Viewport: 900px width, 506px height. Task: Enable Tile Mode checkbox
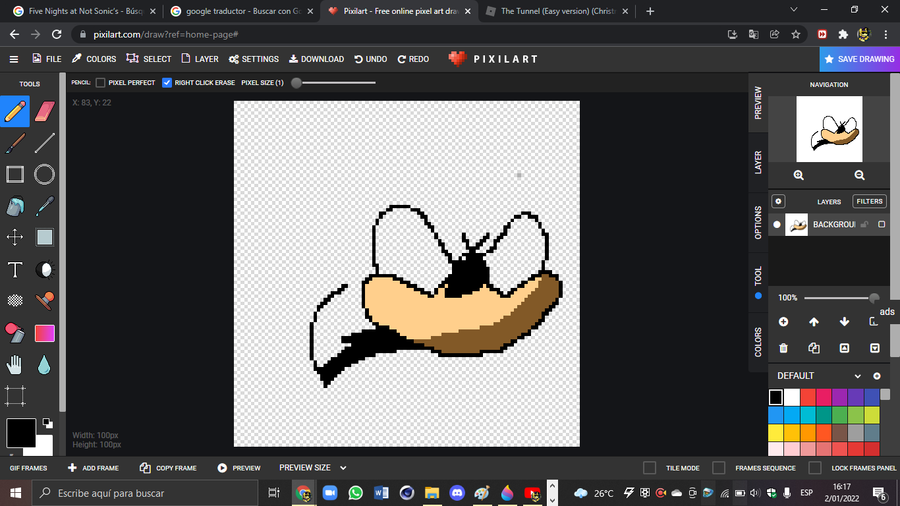(650, 468)
